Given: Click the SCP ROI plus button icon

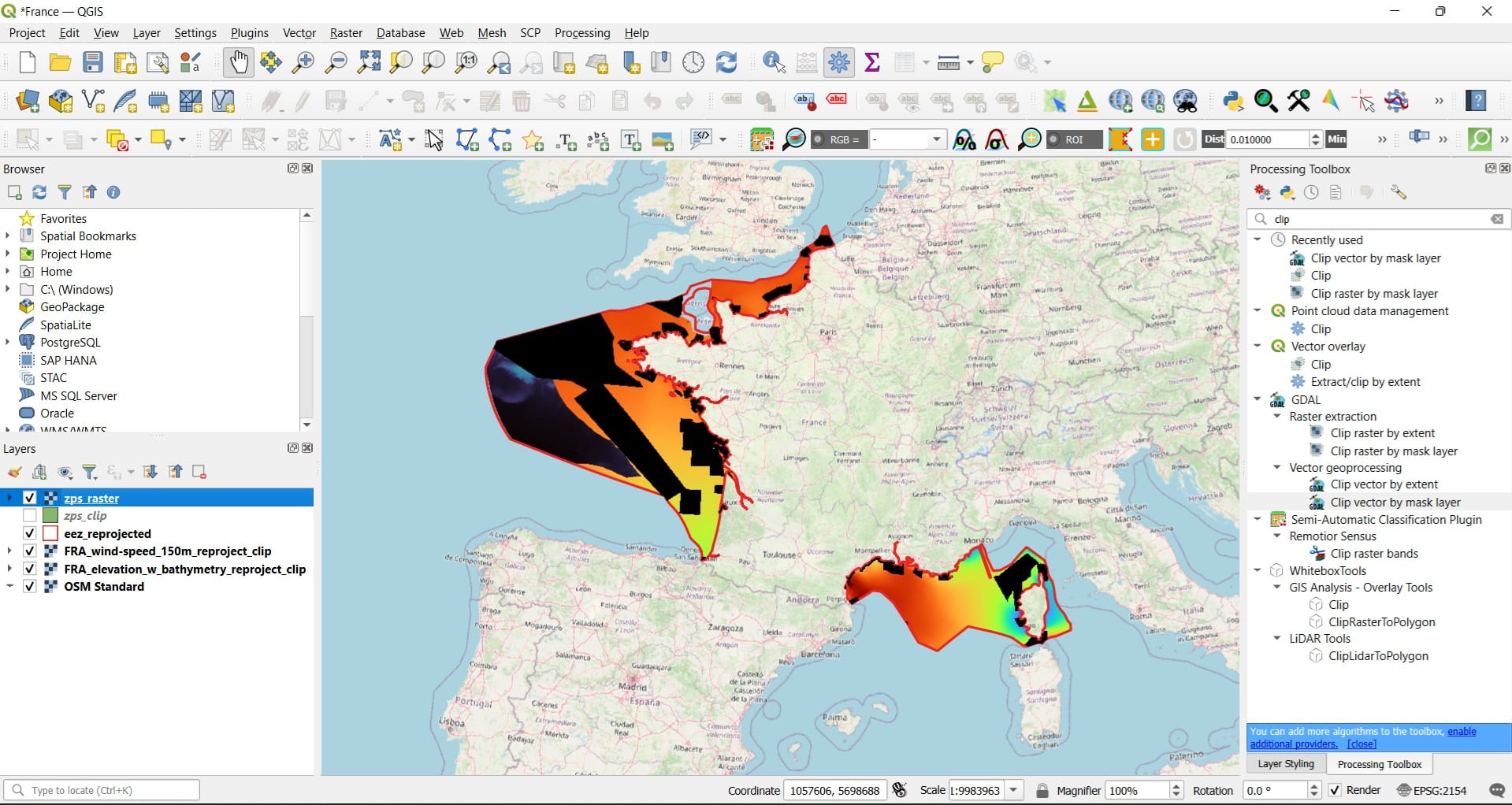Looking at the screenshot, I should click(1152, 139).
